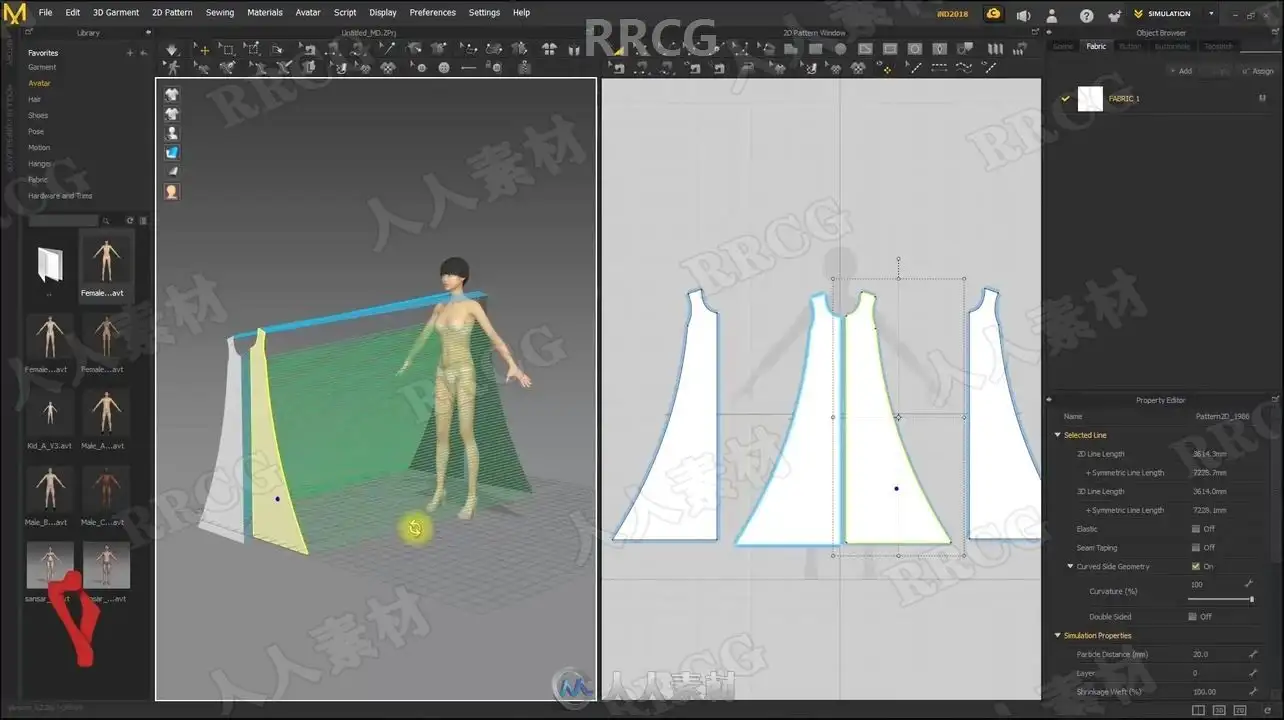Open the Garment folder in Library
The image size is (1284, 720).
(x=42, y=67)
